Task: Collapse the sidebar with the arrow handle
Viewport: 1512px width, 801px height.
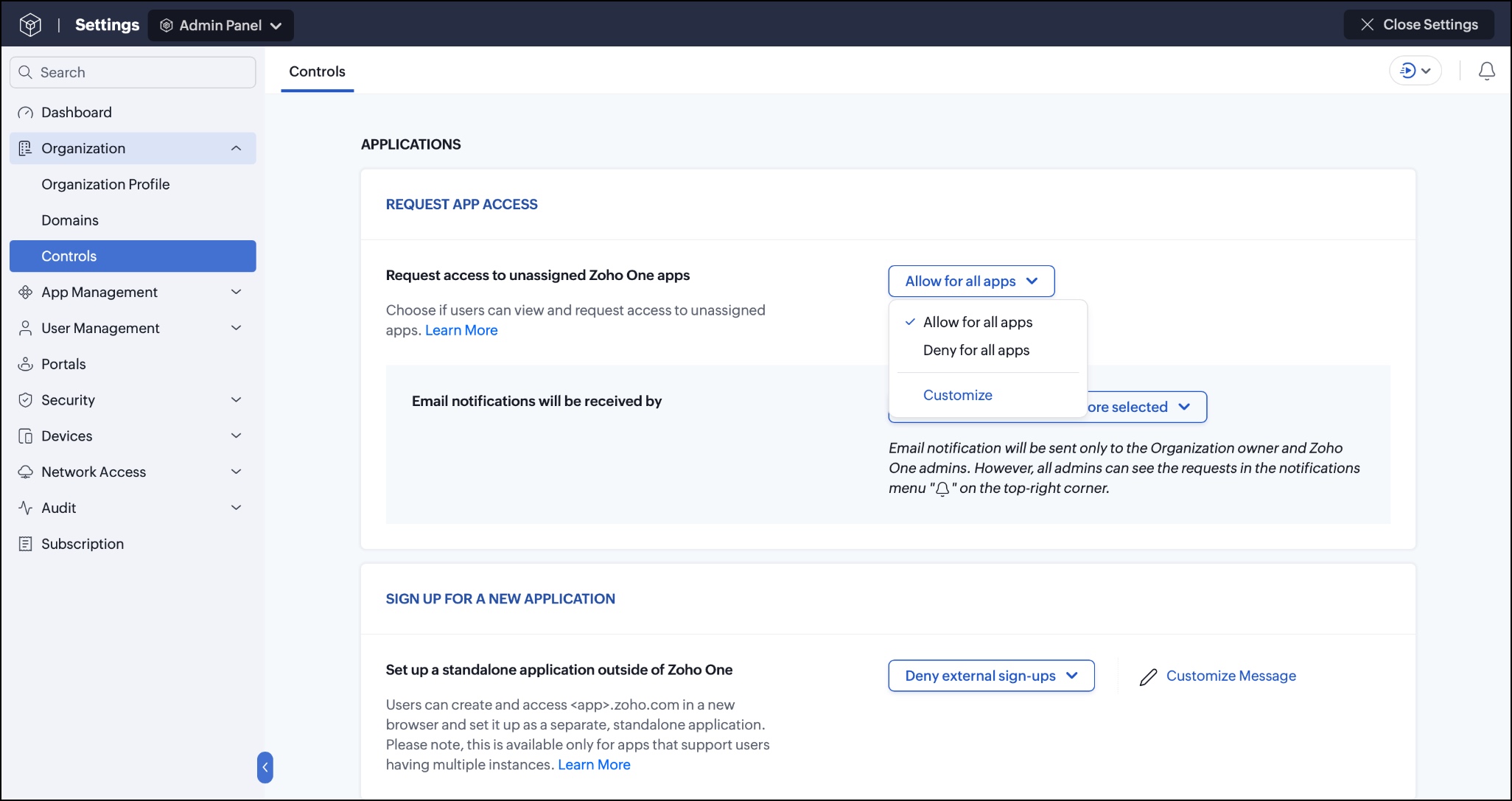Action: [265, 767]
